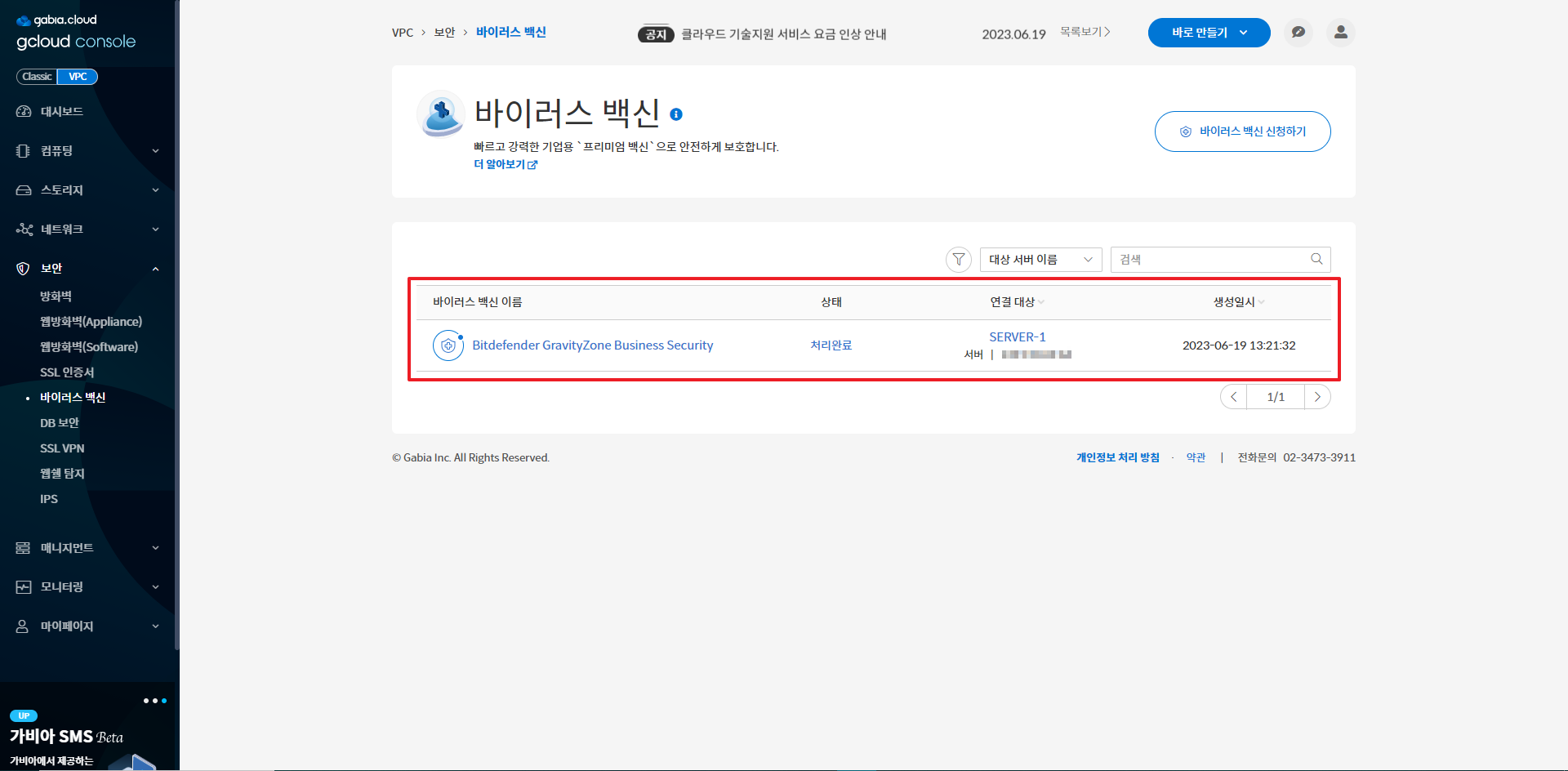The height and width of the screenshot is (771, 1568).
Task: Switch to VPC console mode
Action: 78,77
